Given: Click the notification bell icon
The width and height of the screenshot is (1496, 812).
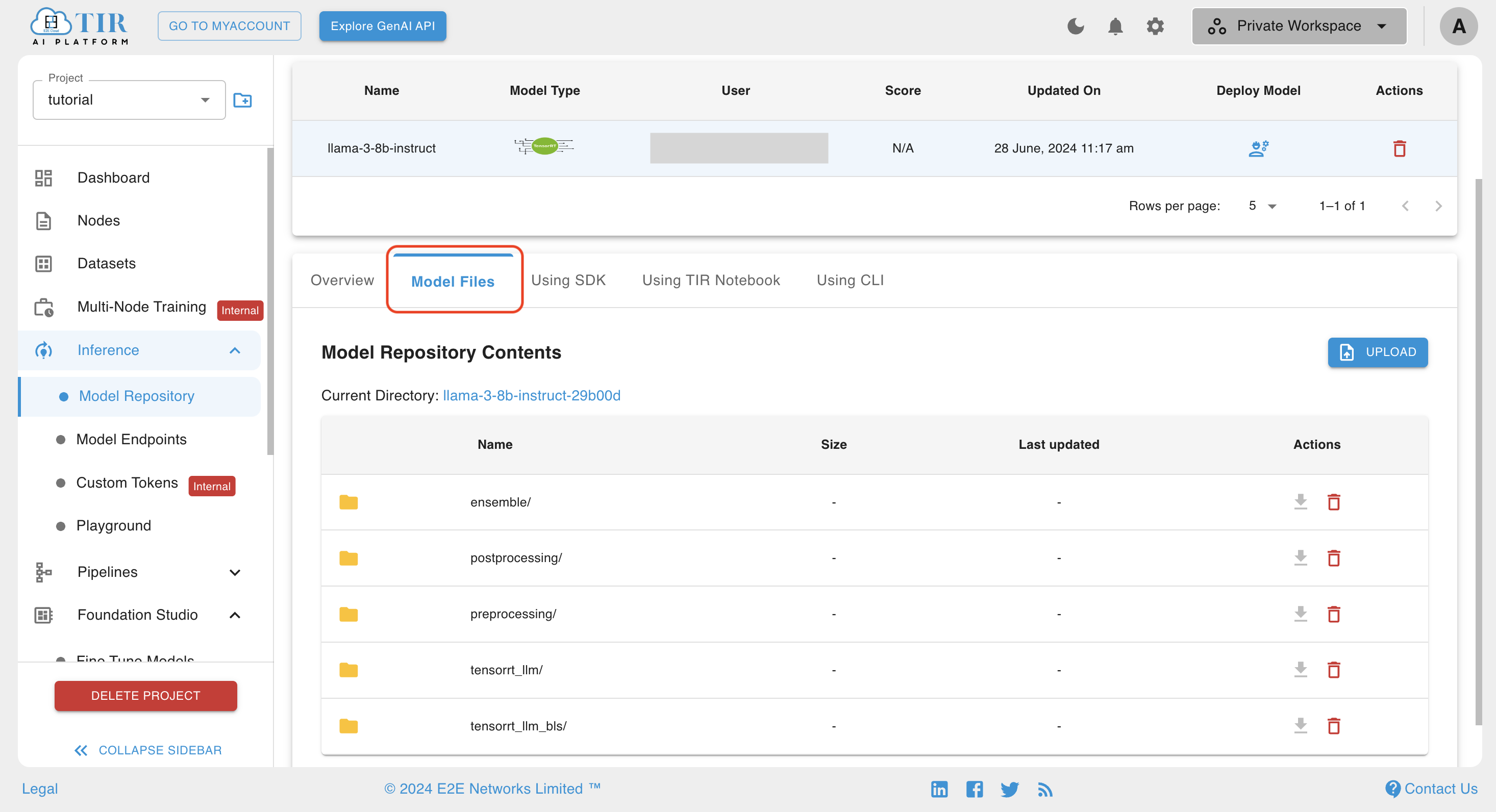Looking at the screenshot, I should click(1117, 27).
